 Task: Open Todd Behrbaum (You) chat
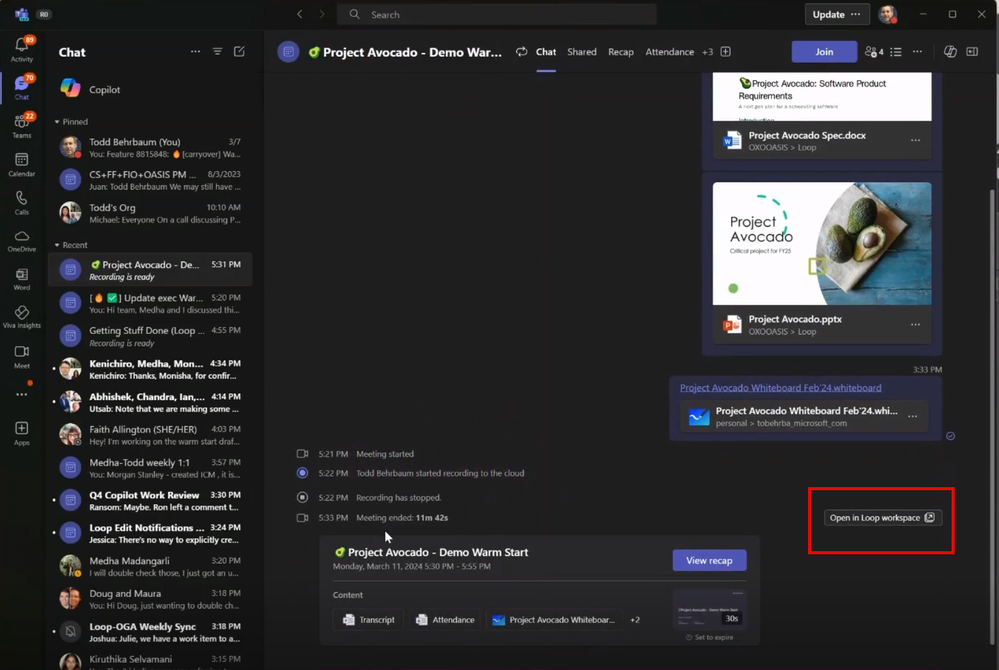point(150,148)
